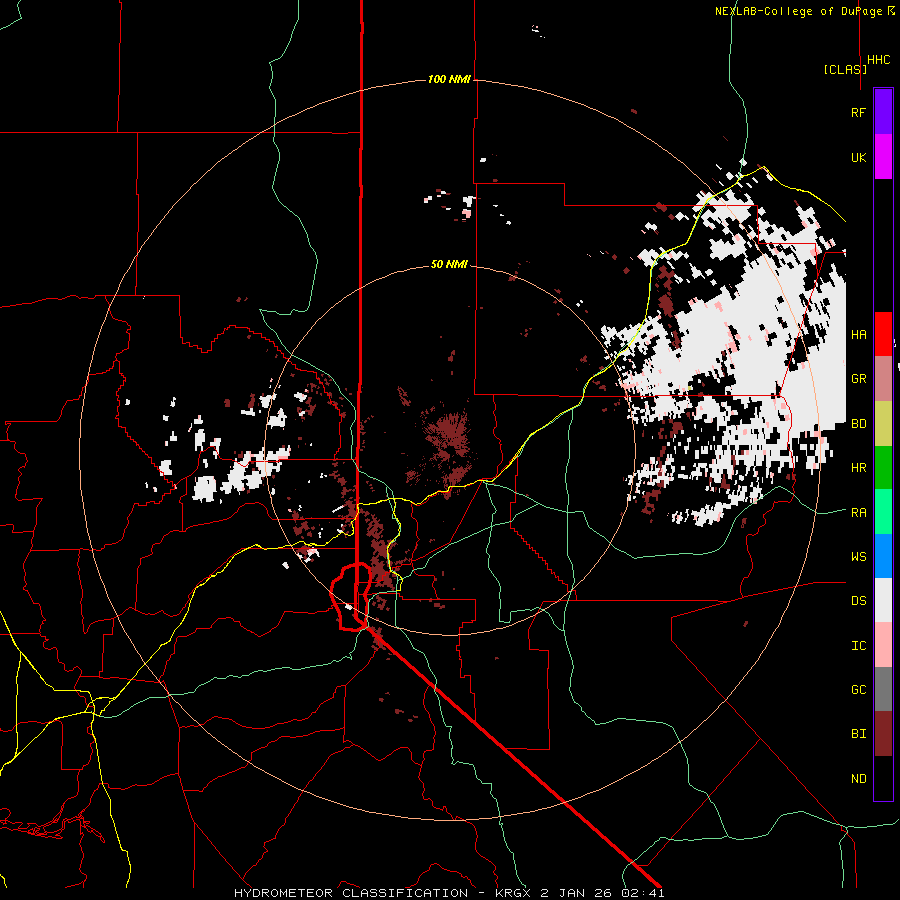Click the [CLAS] units label

[x=845, y=69]
